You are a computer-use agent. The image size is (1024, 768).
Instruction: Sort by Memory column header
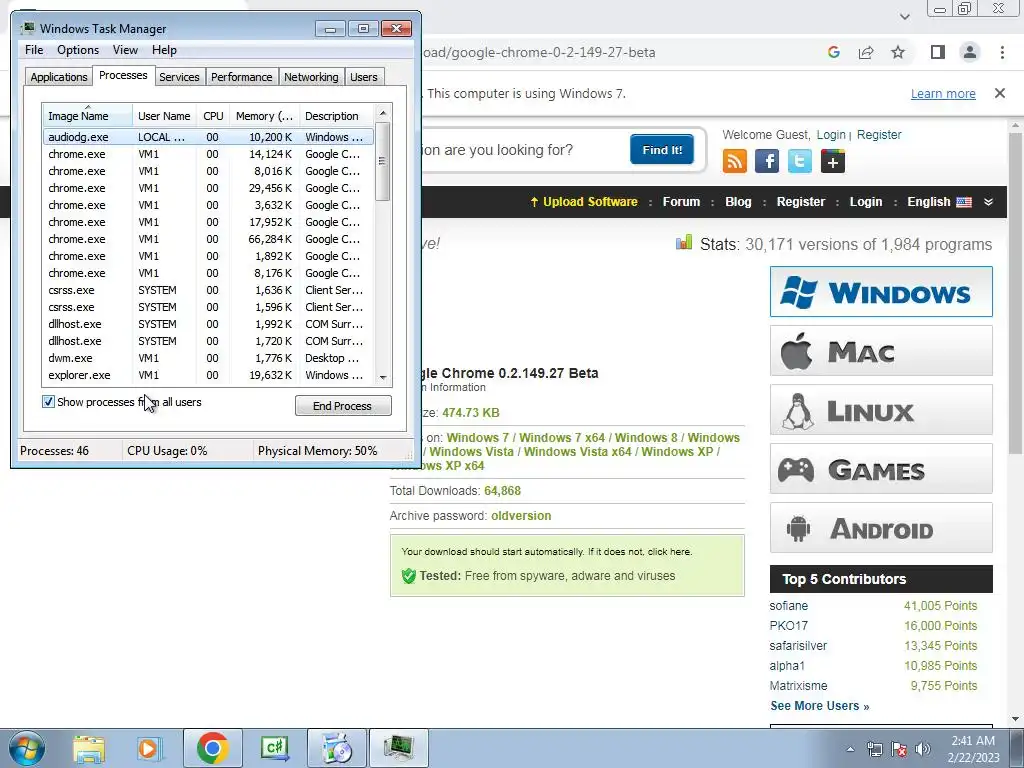(264, 116)
